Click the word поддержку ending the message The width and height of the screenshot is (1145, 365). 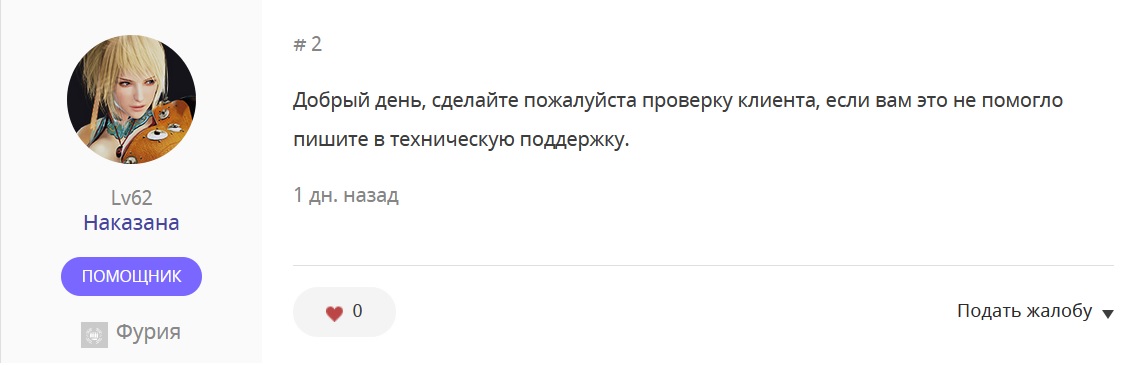tap(574, 140)
